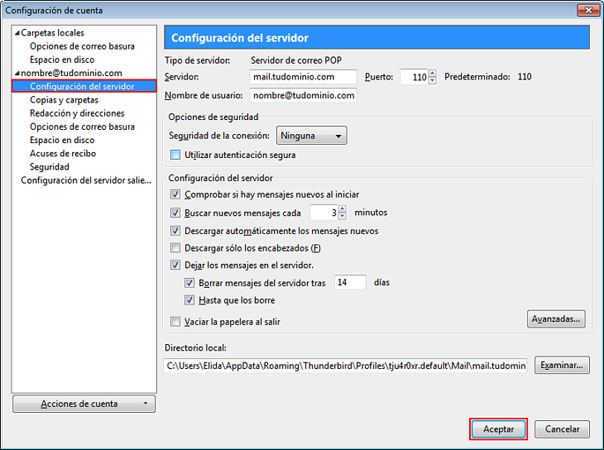Decrease the Puerto value with down arrow

pos(433,80)
